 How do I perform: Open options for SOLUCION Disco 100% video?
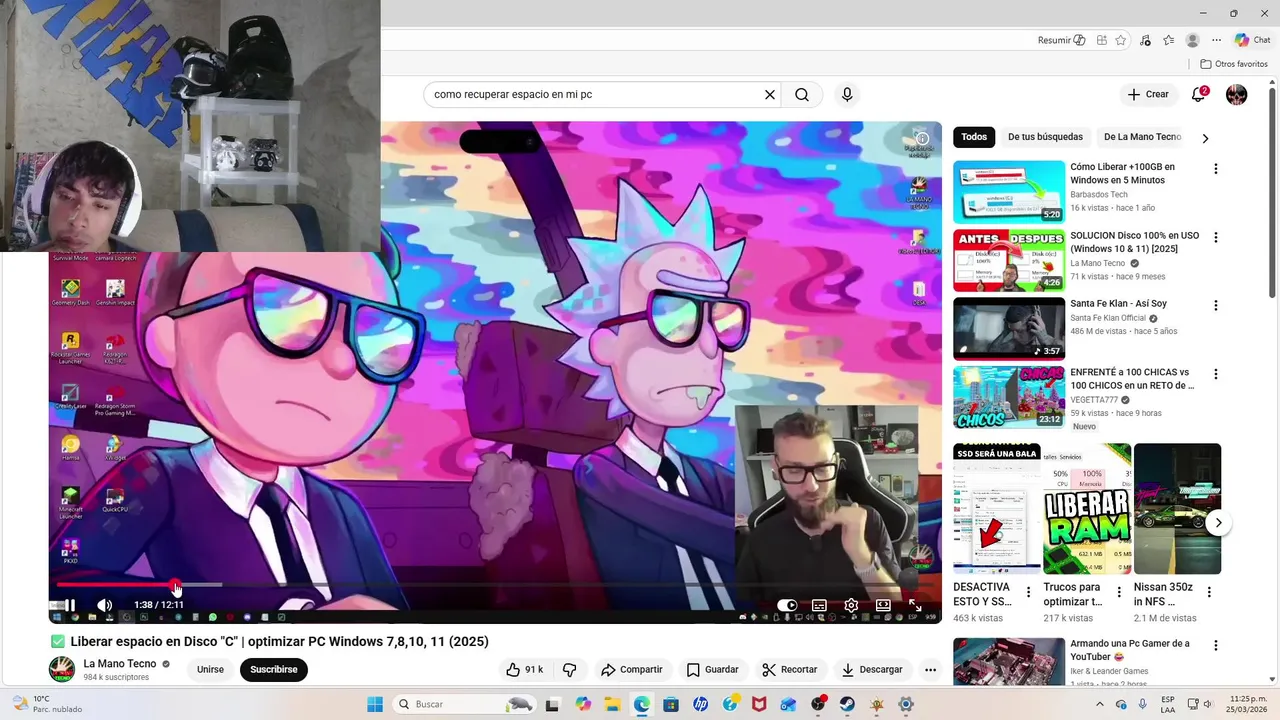(1216, 238)
